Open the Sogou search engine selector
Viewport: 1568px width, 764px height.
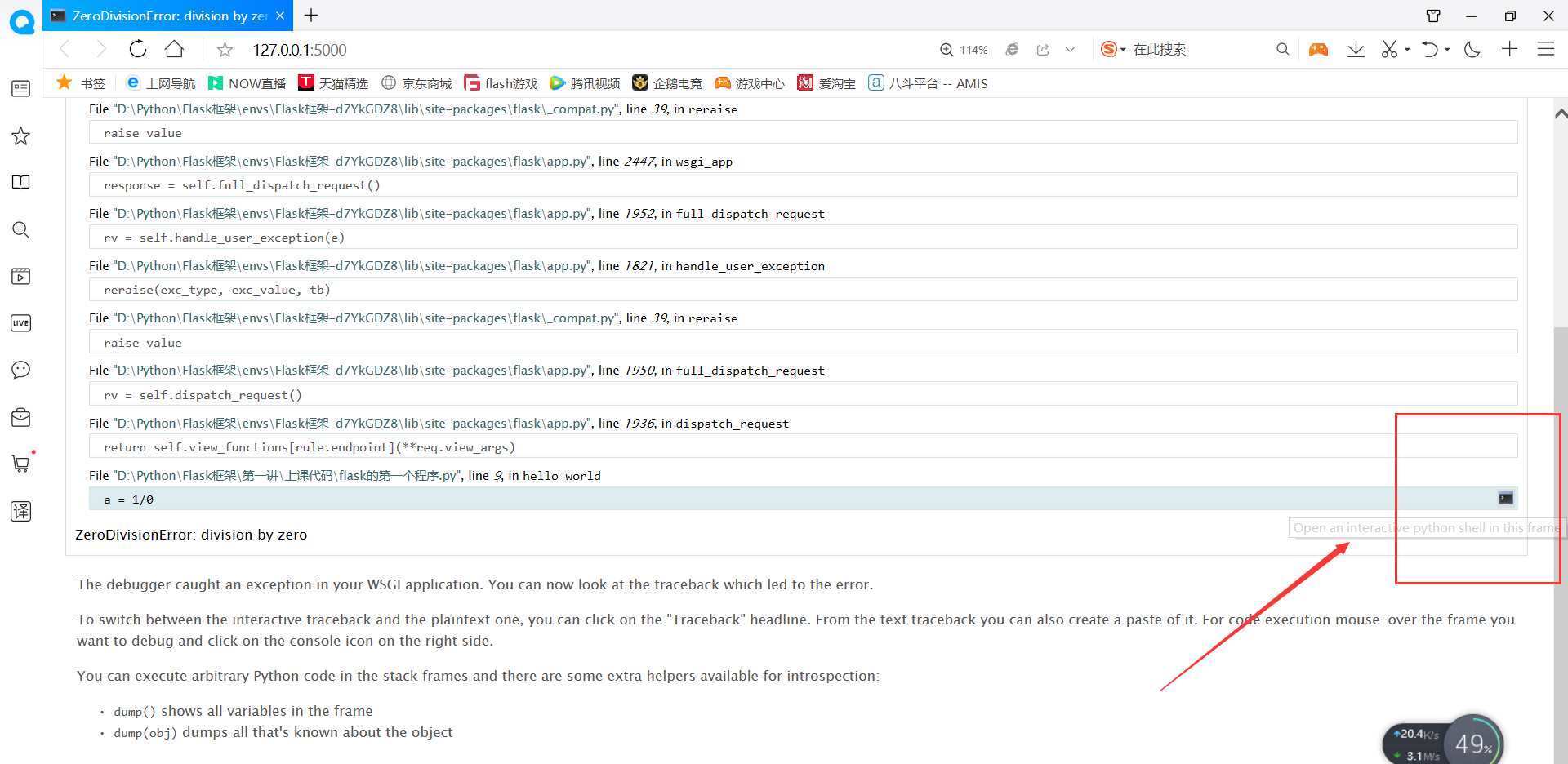[1111, 49]
